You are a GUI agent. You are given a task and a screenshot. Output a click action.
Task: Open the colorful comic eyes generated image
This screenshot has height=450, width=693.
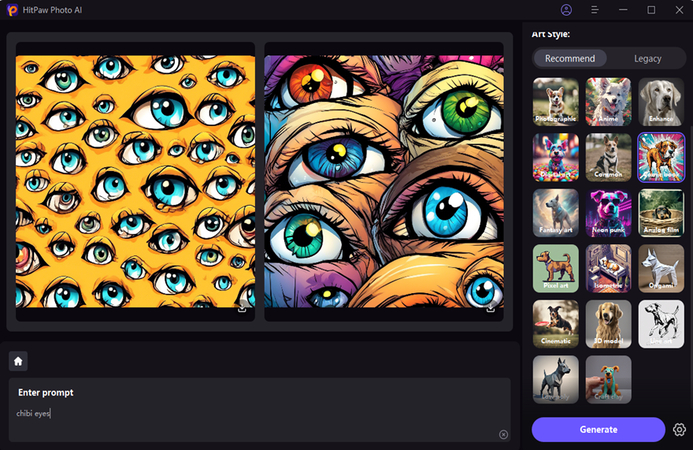tap(384, 181)
